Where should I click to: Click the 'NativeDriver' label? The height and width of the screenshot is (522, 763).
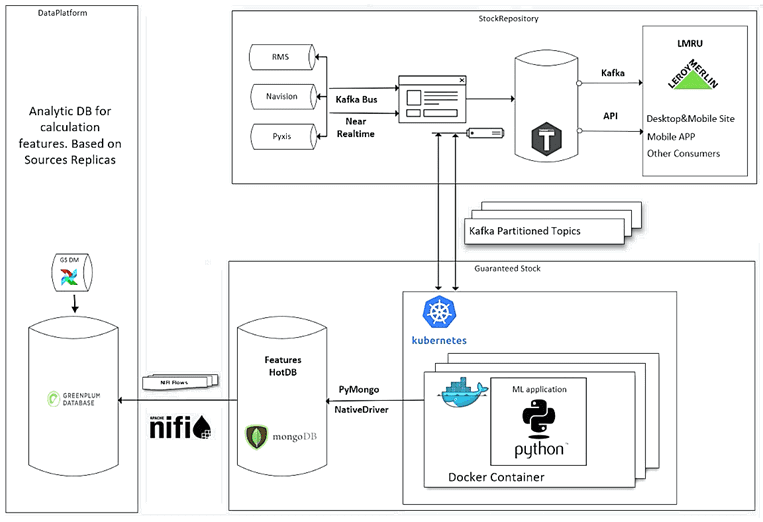pyautogui.click(x=361, y=410)
